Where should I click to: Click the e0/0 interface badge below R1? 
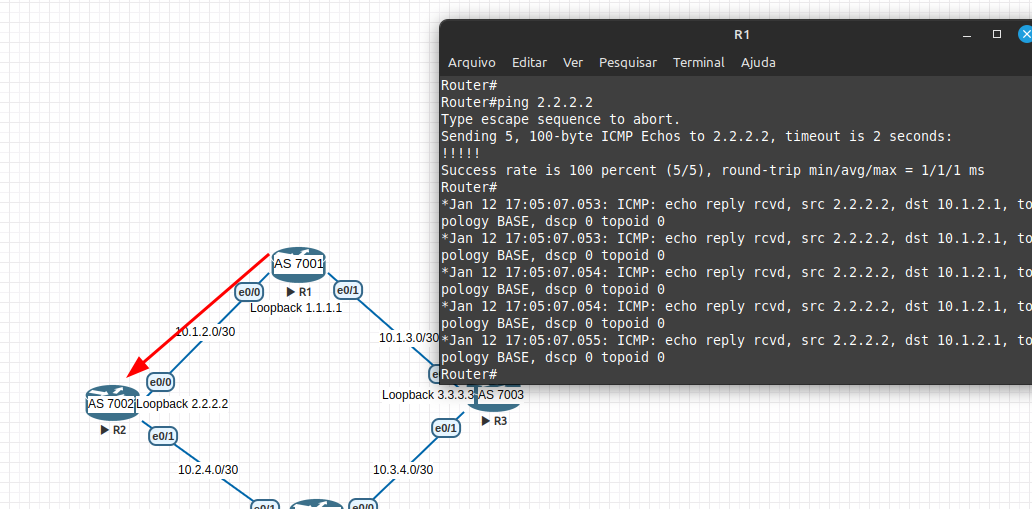pyautogui.click(x=248, y=292)
